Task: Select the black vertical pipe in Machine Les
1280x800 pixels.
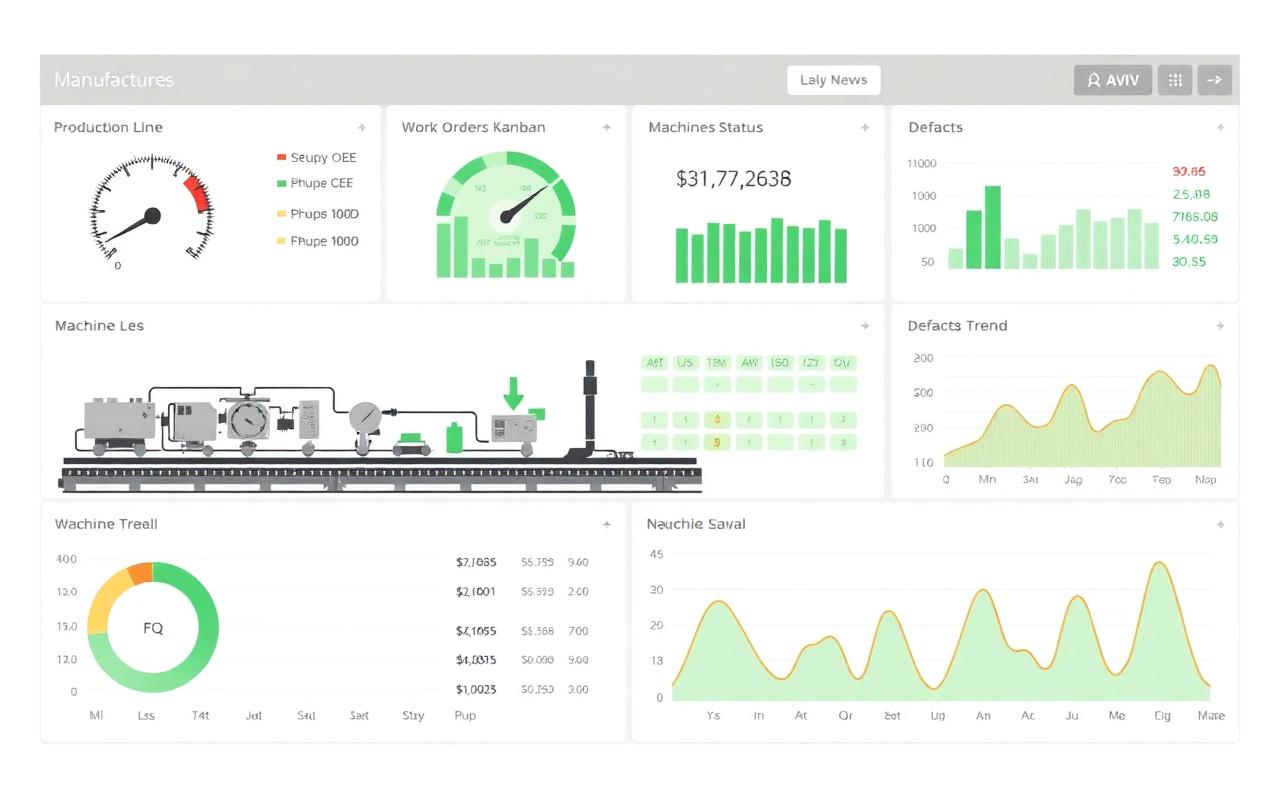Action: 590,408
